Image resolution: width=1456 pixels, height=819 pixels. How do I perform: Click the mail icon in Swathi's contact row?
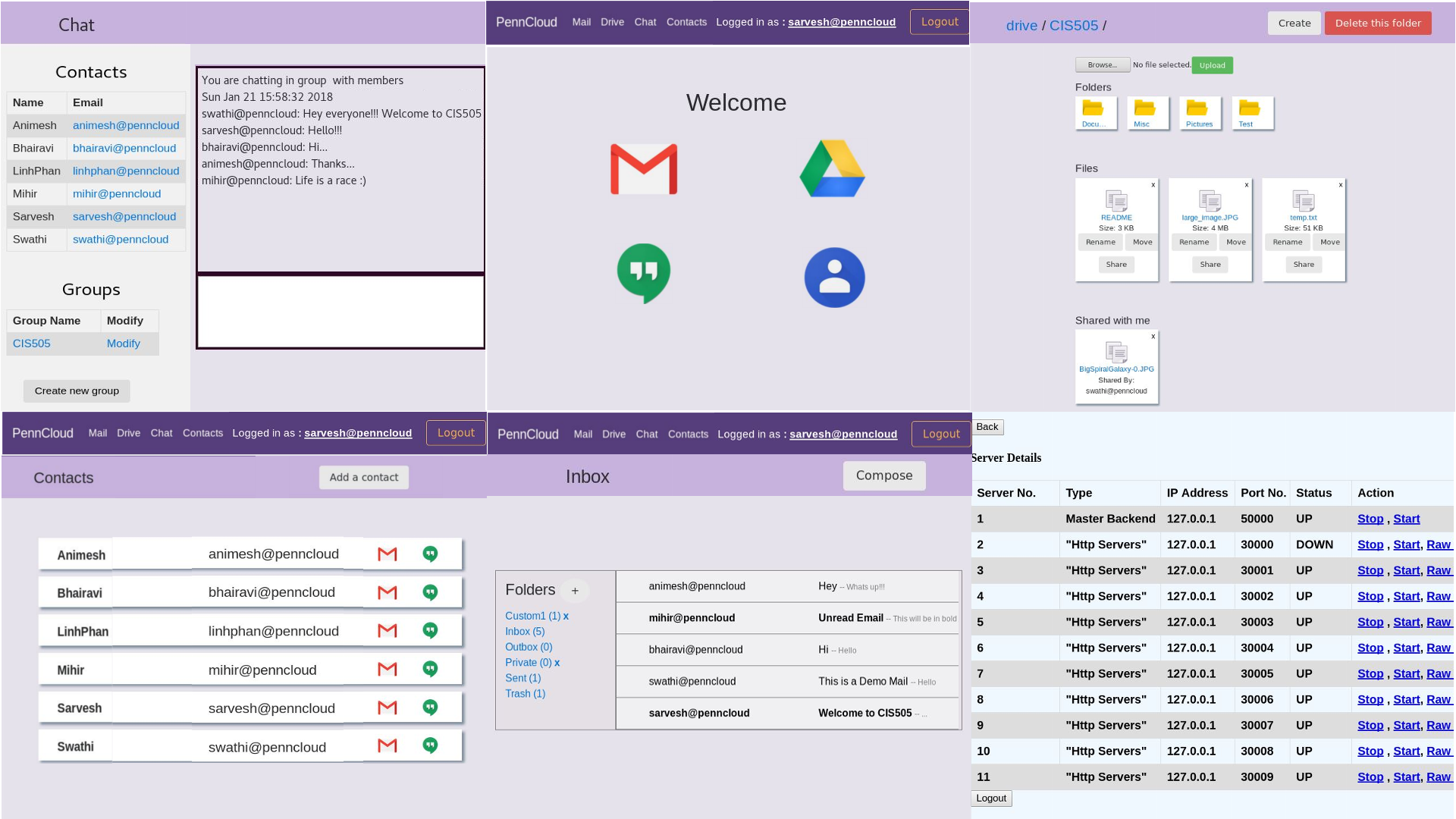388,745
